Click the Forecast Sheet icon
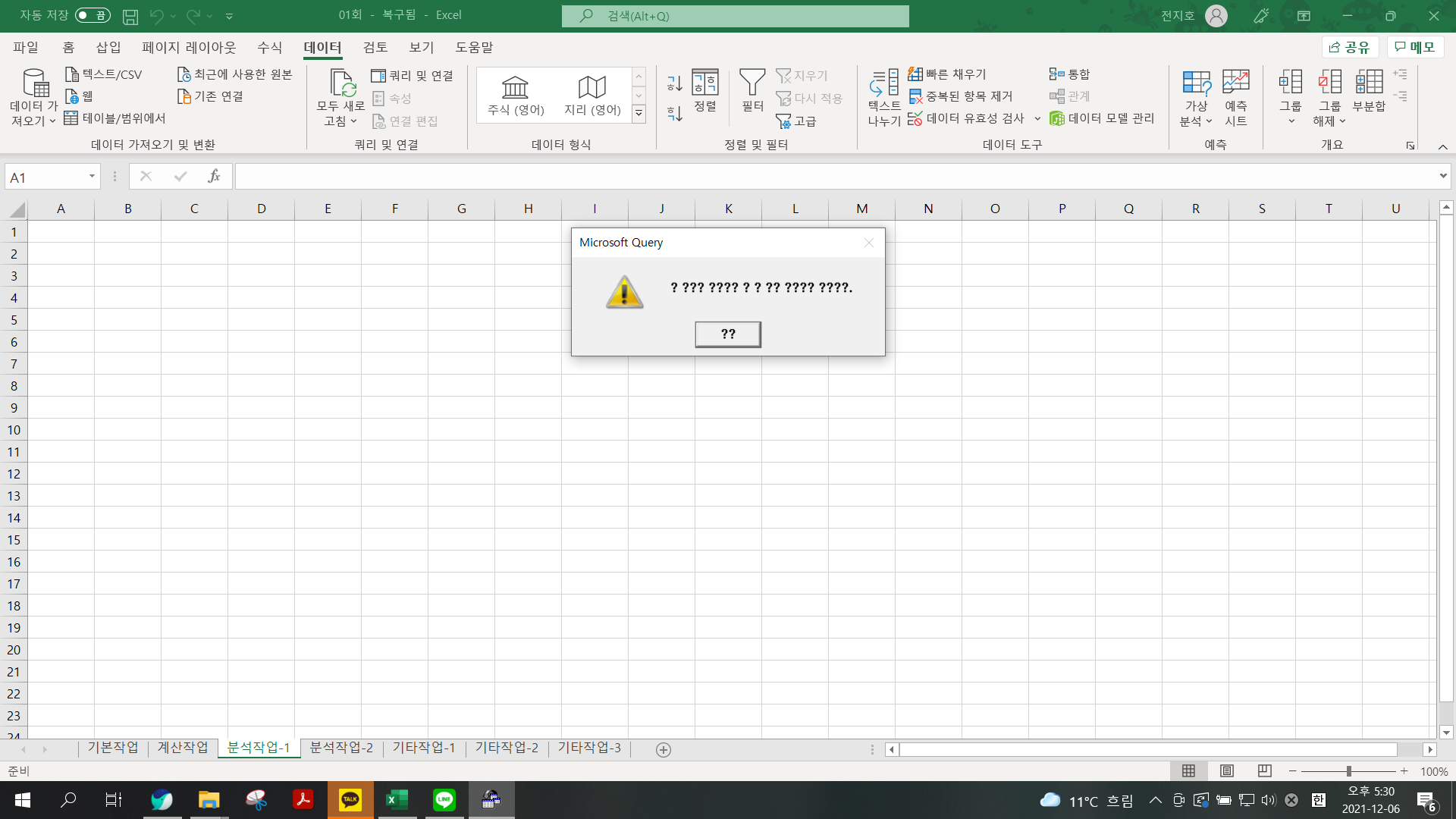1456x819 pixels. [1235, 83]
